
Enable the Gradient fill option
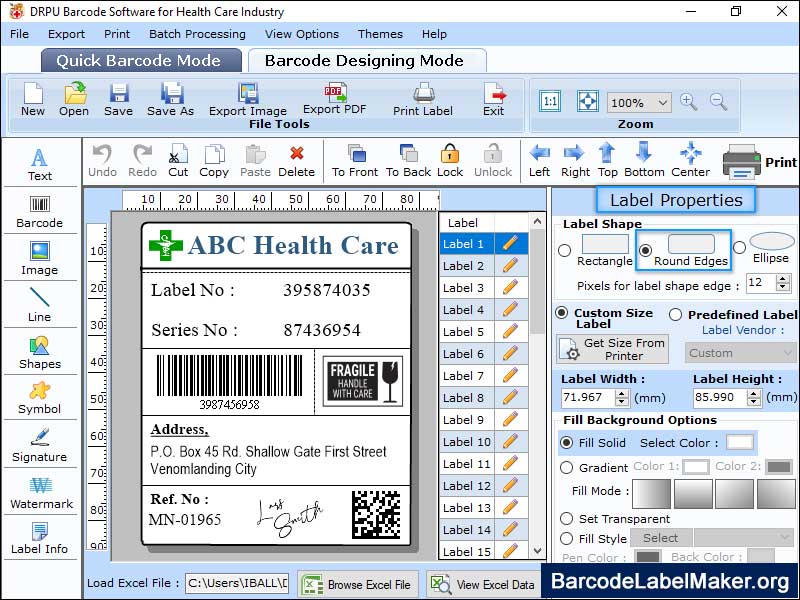(566, 468)
